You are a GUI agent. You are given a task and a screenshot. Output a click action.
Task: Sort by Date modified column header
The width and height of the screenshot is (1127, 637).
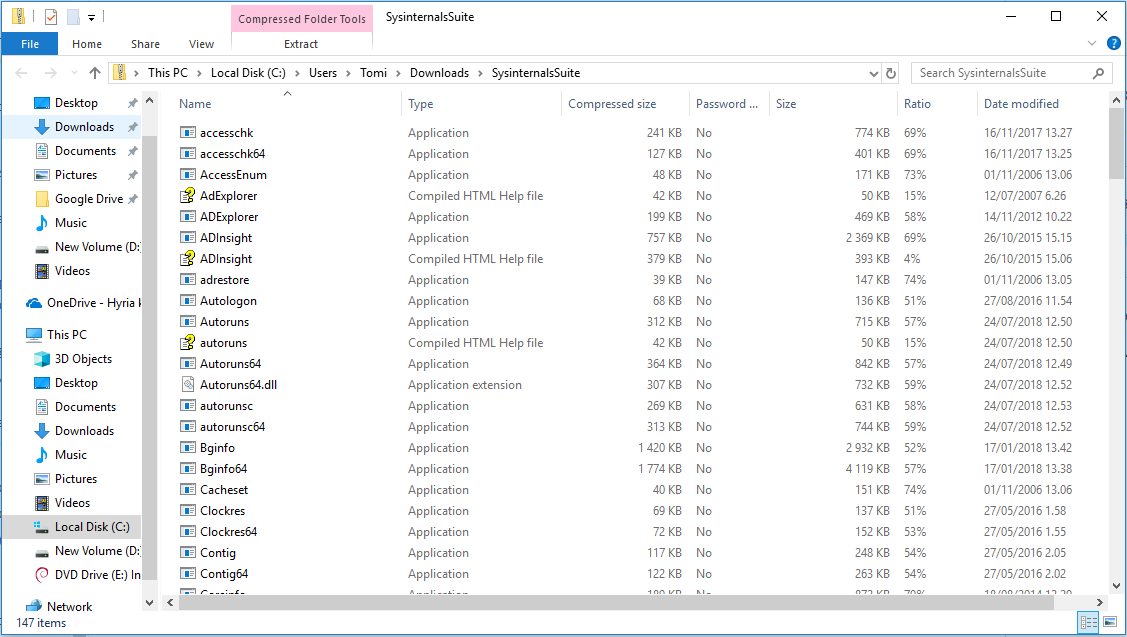click(x=1042, y=104)
